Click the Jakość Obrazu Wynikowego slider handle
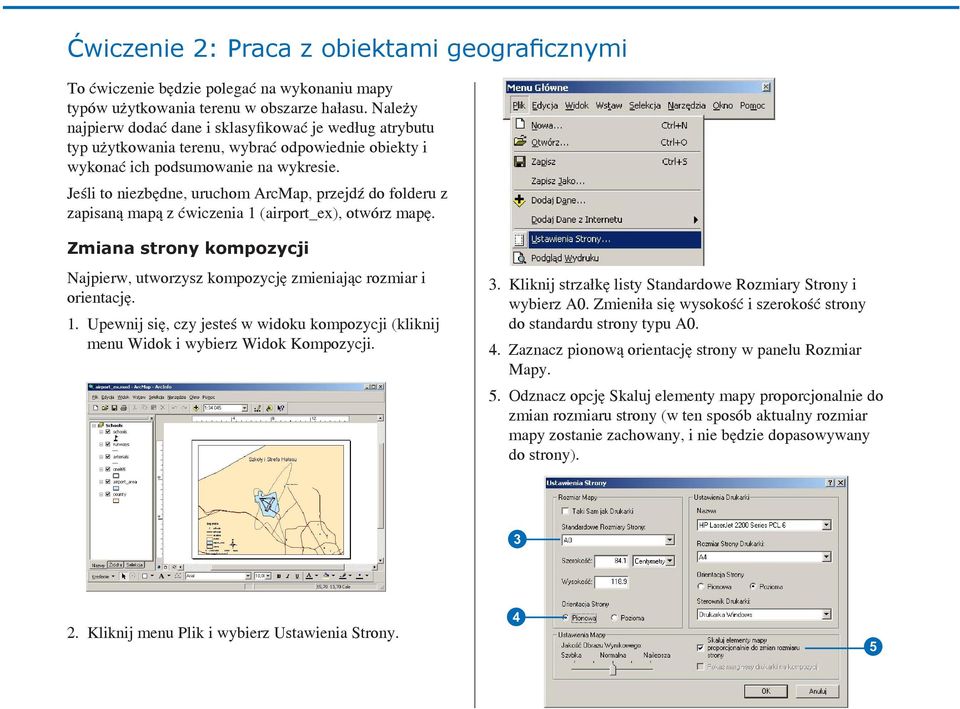Image resolution: width=960 pixels, height=709 pixels. [613, 669]
